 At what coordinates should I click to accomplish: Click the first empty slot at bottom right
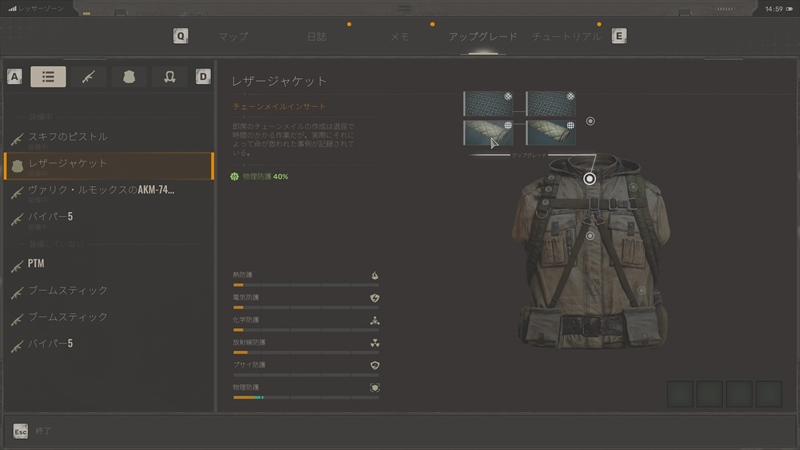[x=680, y=393]
